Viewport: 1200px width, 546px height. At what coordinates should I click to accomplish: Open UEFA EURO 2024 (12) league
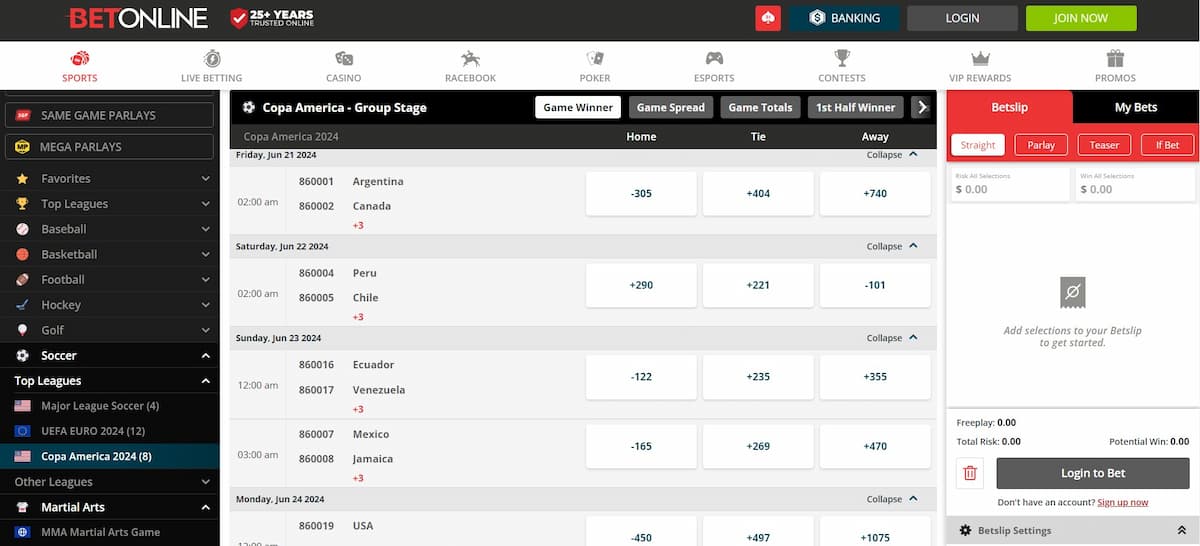coord(93,431)
